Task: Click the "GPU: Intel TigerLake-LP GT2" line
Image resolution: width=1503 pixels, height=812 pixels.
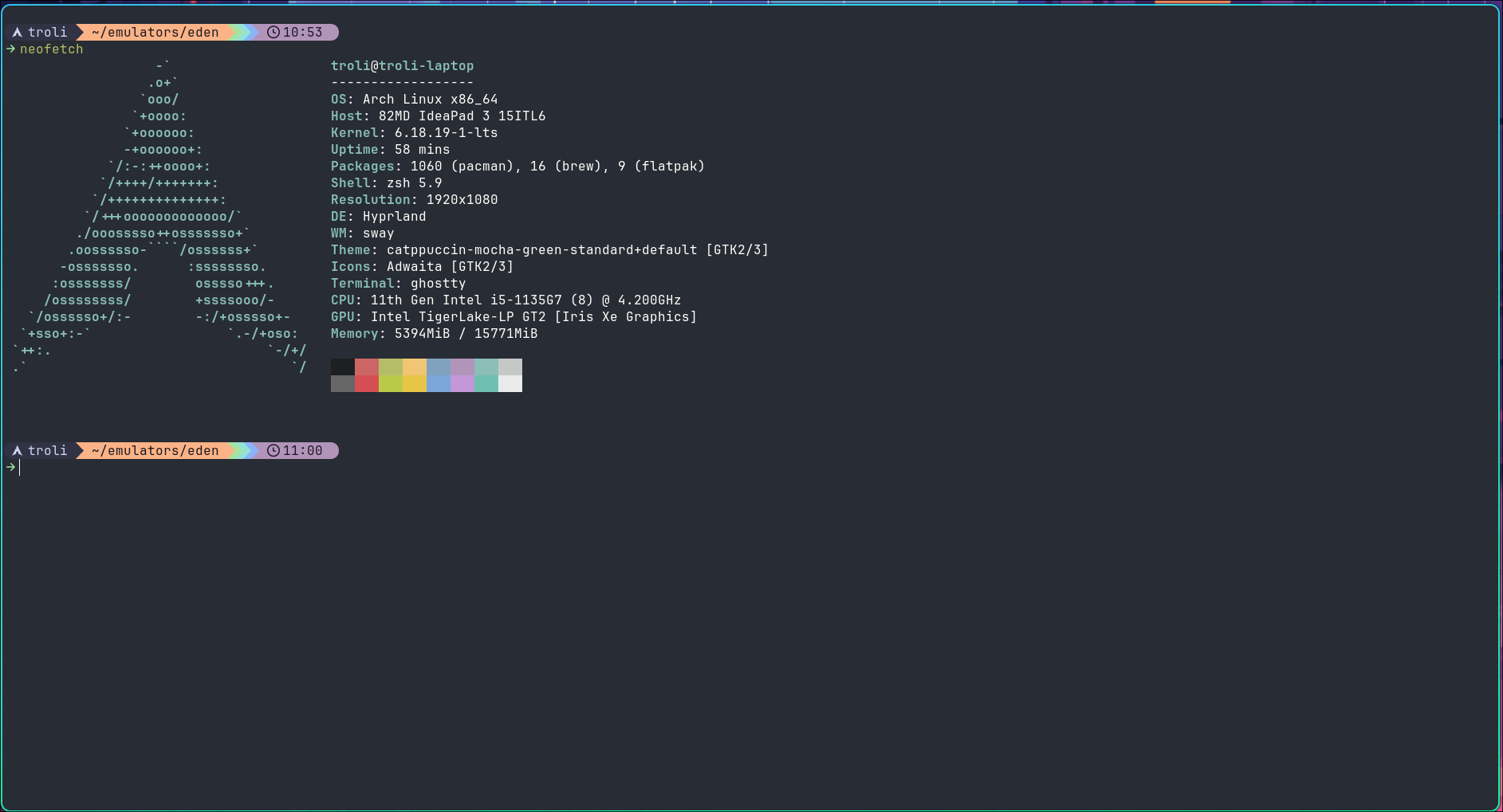Action: tap(514, 317)
